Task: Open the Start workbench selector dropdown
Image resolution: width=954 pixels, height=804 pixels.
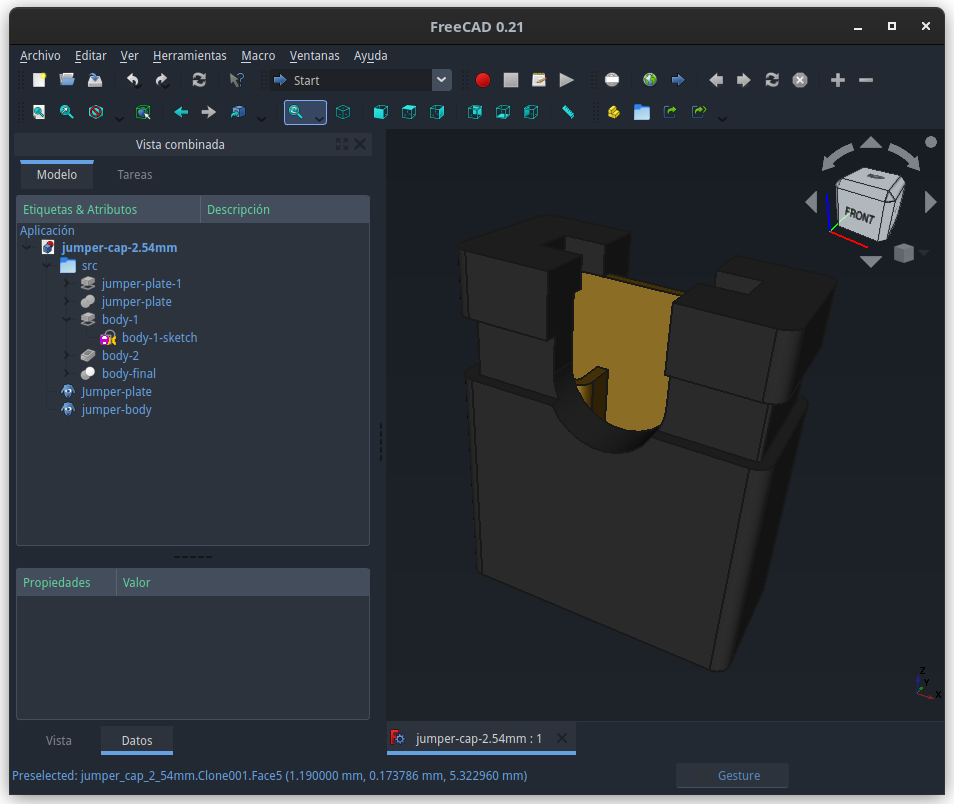Action: click(442, 80)
